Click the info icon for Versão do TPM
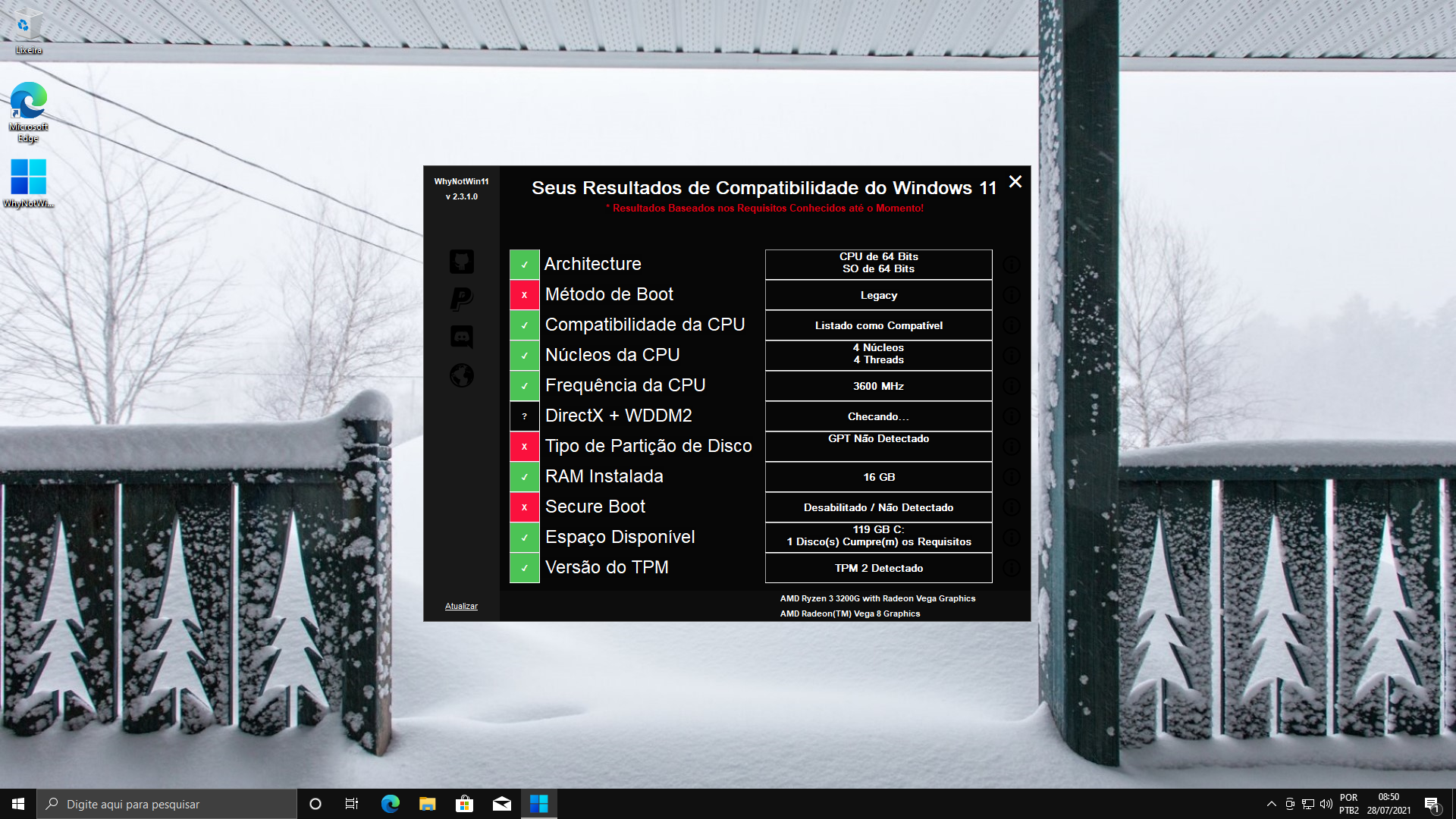Screen dimensions: 1456x819 [1012, 568]
